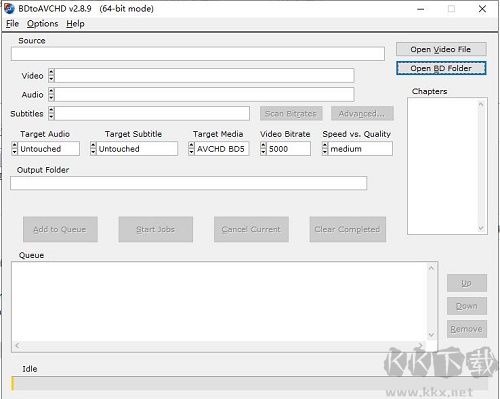Click the Video stream selection field
Viewport: 500px width, 399px height.
tap(204, 76)
